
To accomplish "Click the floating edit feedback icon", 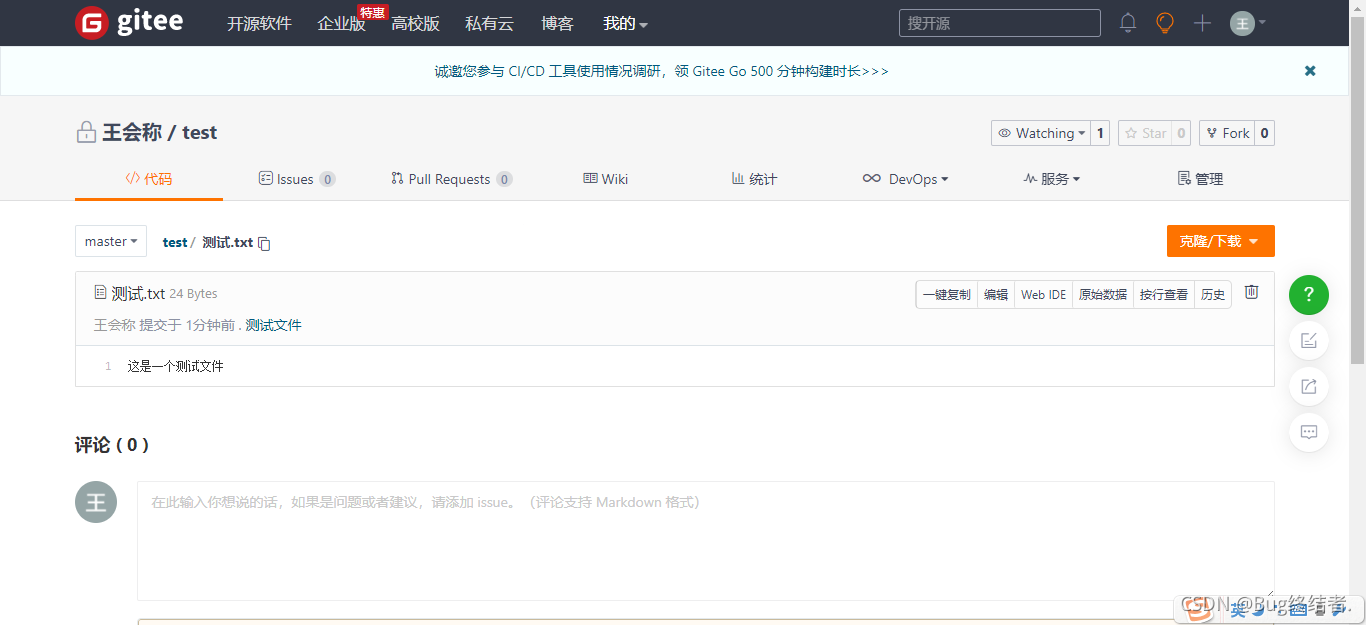I will point(1309,341).
